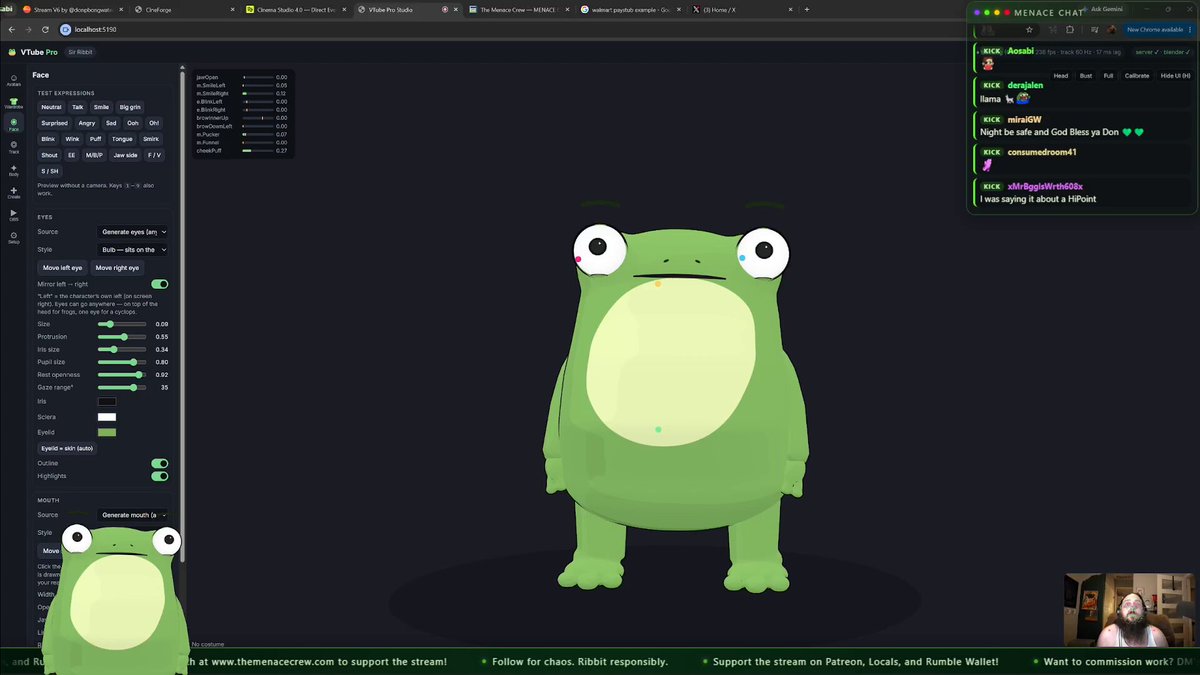Preview the Neutral expression
This screenshot has height=675, width=1200.
tap(51, 107)
